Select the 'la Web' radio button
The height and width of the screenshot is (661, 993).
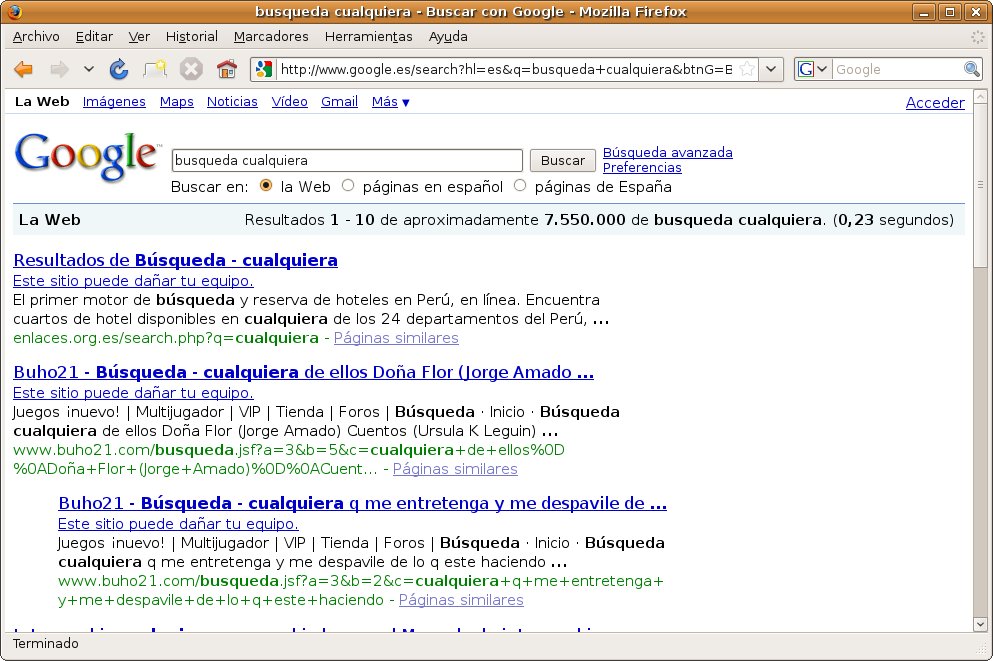(x=266, y=186)
